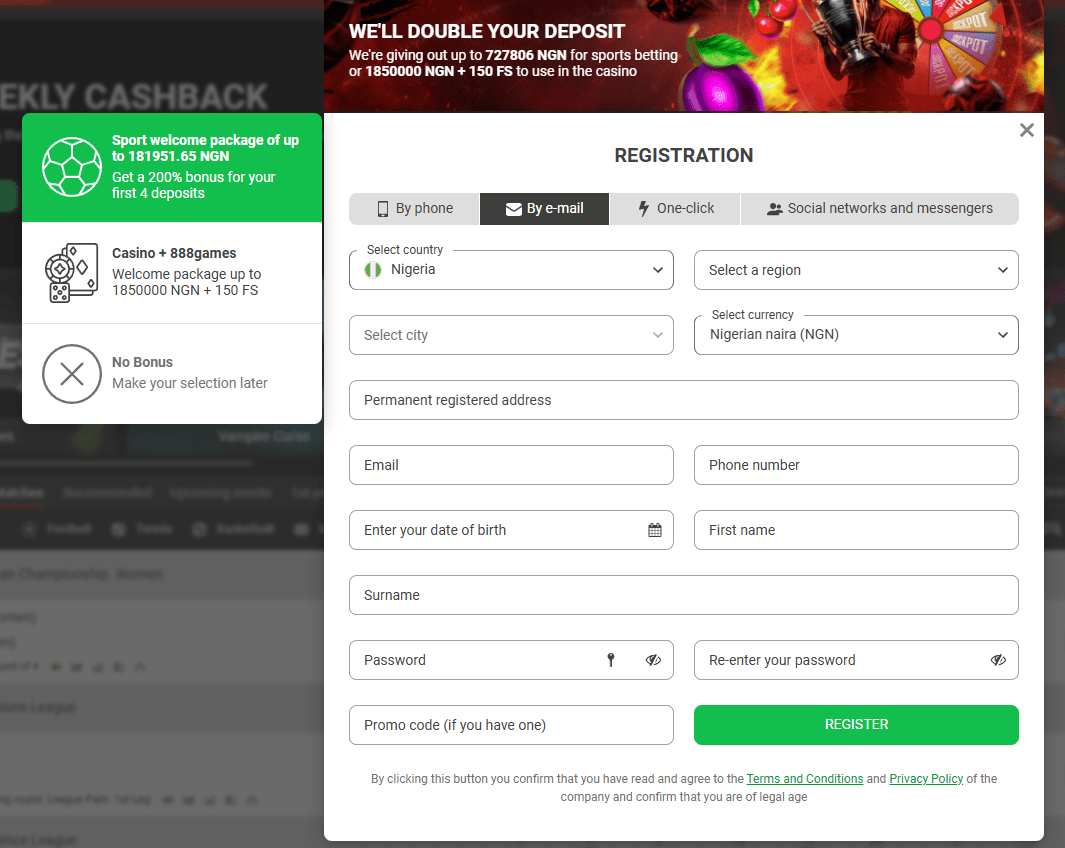The width and height of the screenshot is (1065, 848).
Task: Reveal the Re-enter your password text
Action: click(x=998, y=660)
